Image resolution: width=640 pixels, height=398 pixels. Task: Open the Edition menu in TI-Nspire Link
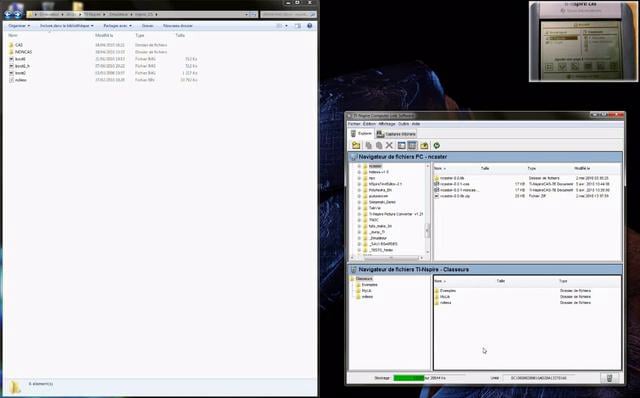[x=369, y=124]
